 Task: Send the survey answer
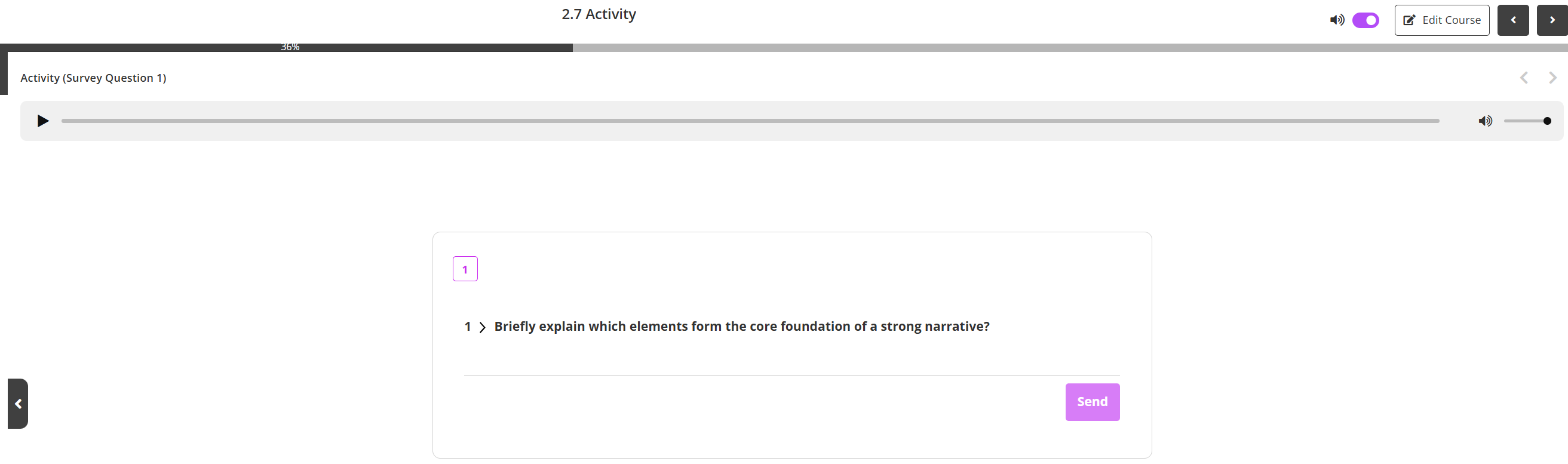(1092, 401)
